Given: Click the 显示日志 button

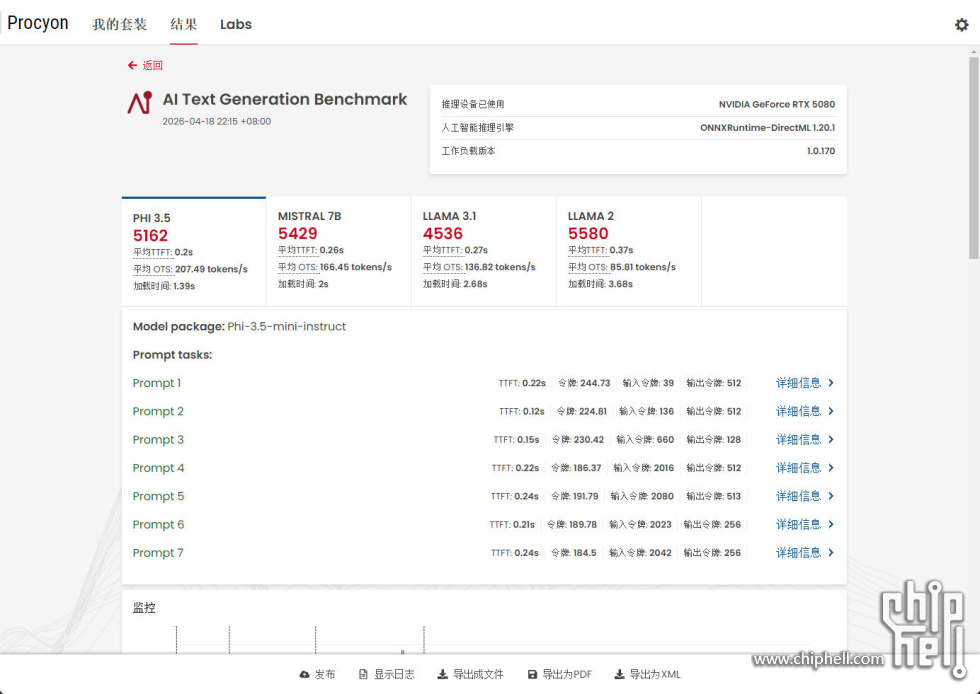Looking at the screenshot, I should [387, 674].
